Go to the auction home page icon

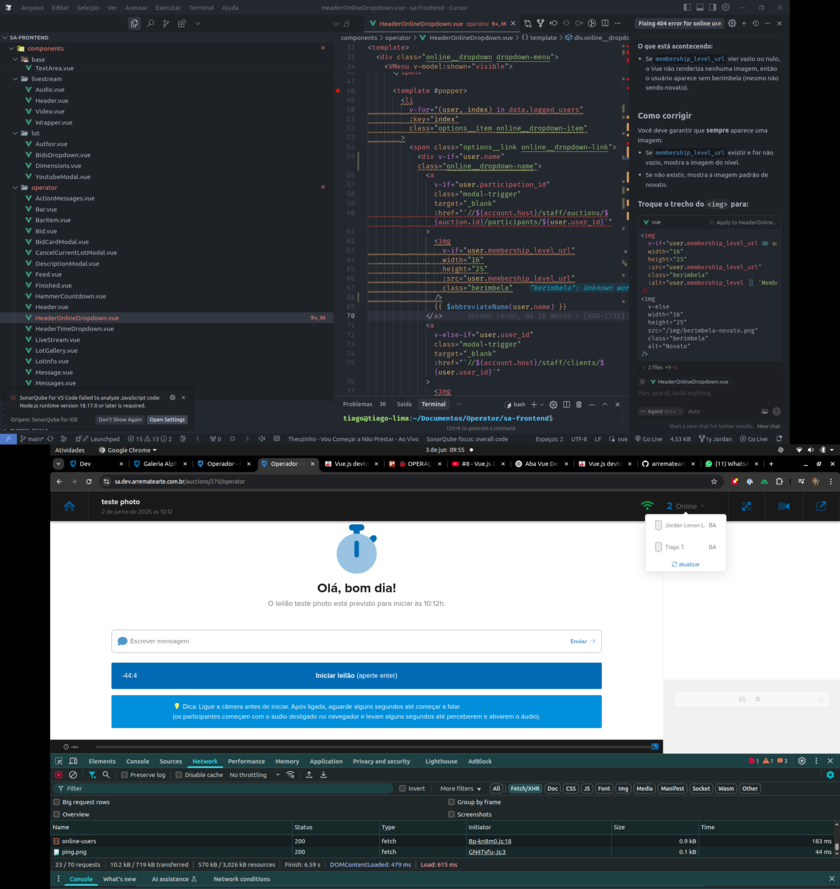pos(69,506)
